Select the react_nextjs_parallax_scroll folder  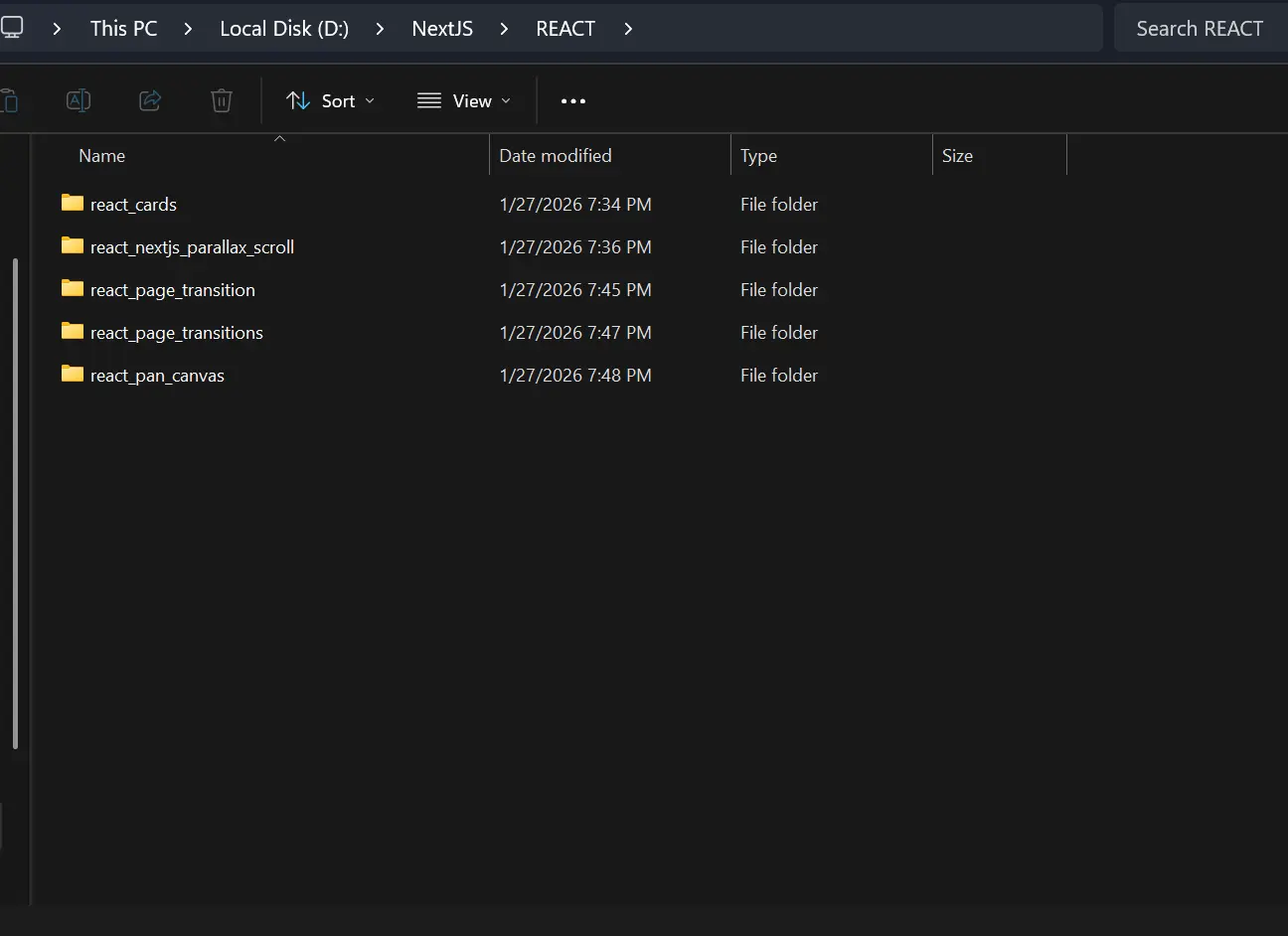tap(192, 247)
